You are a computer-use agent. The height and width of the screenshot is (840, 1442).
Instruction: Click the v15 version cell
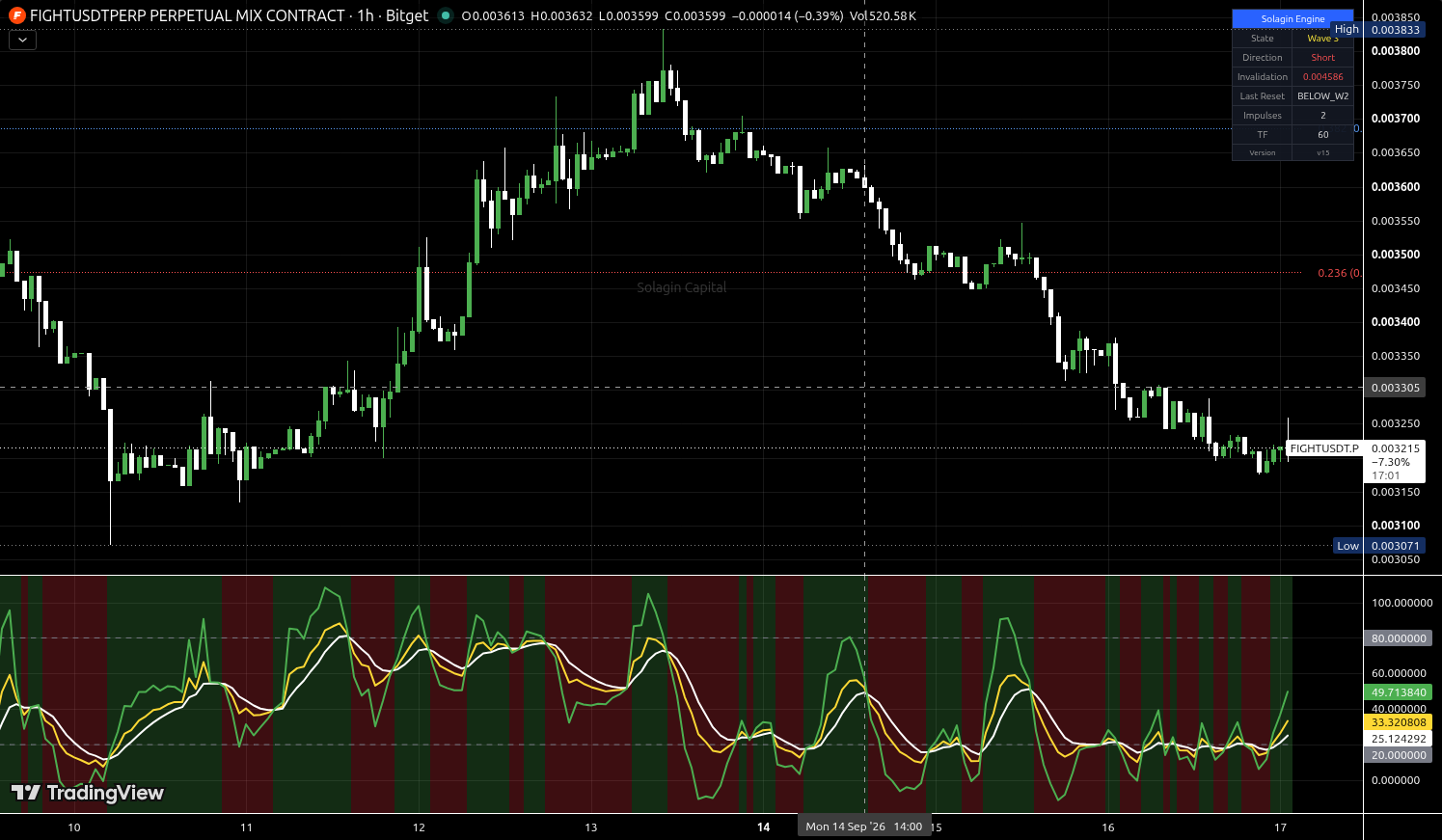[x=1322, y=153]
